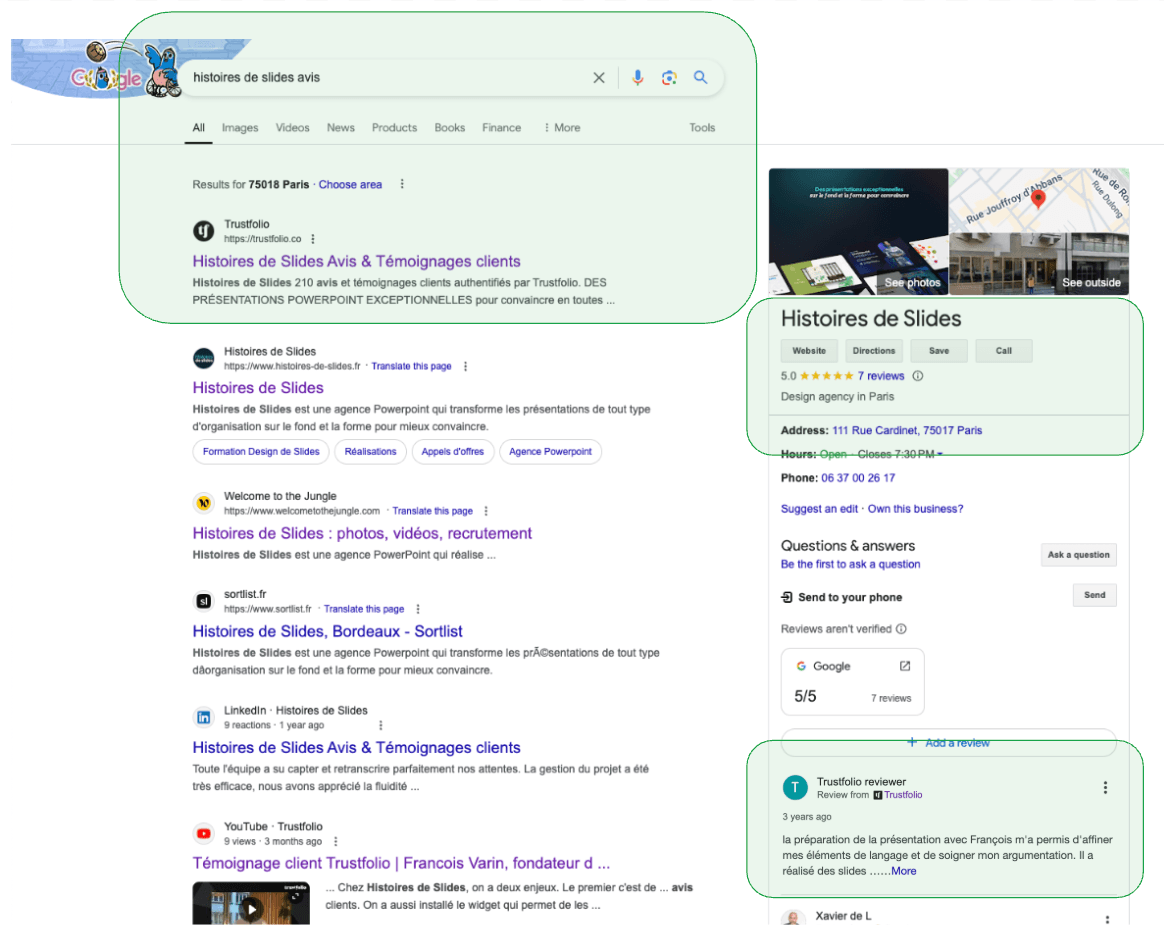1164x938 pixels.
Task: Click the Send to phone button
Action: click(x=1094, y=595)
